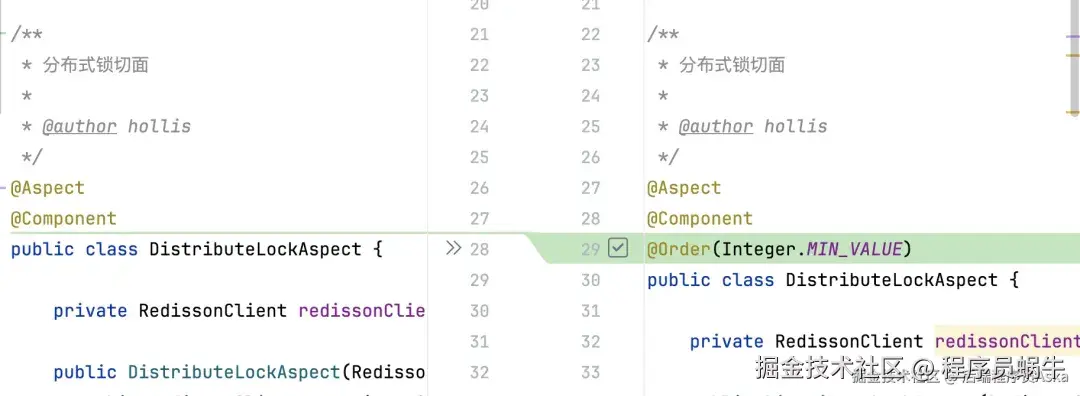The image size is (1080, 396).
Task: Click the fold marker beside @Aspect in left pane
Action: (x=3, y=187)
